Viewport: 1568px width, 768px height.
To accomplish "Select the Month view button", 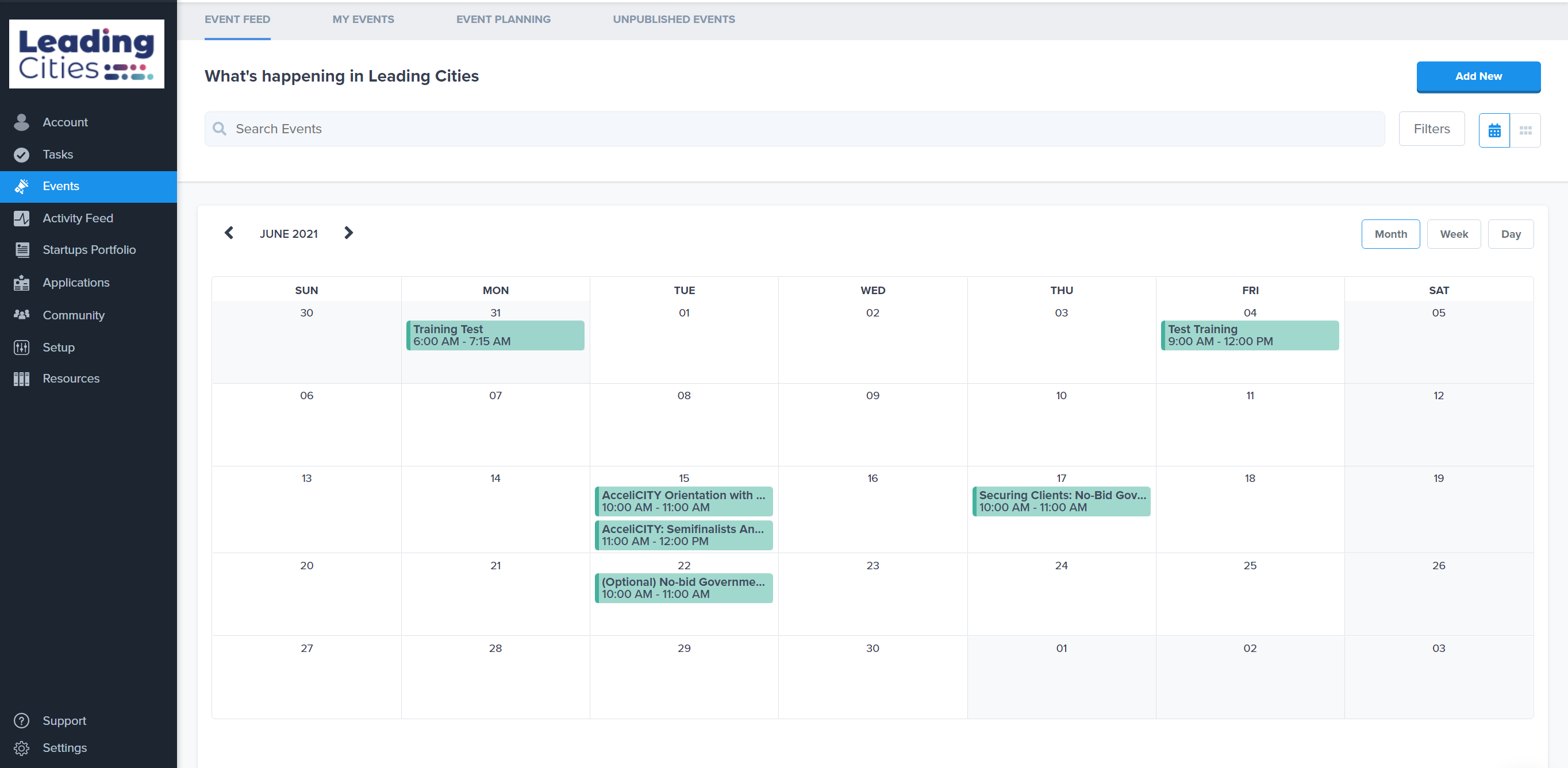I will [1391, 234].
